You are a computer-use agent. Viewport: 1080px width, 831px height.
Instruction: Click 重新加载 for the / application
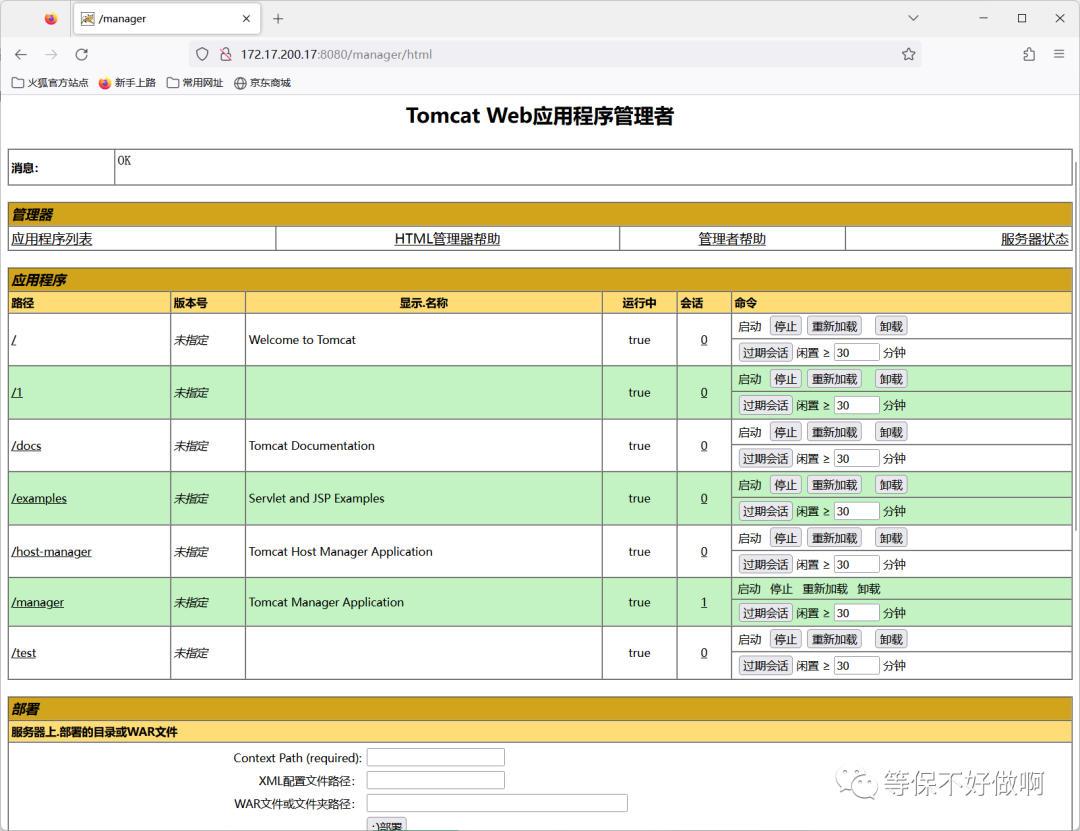point(834,326)
